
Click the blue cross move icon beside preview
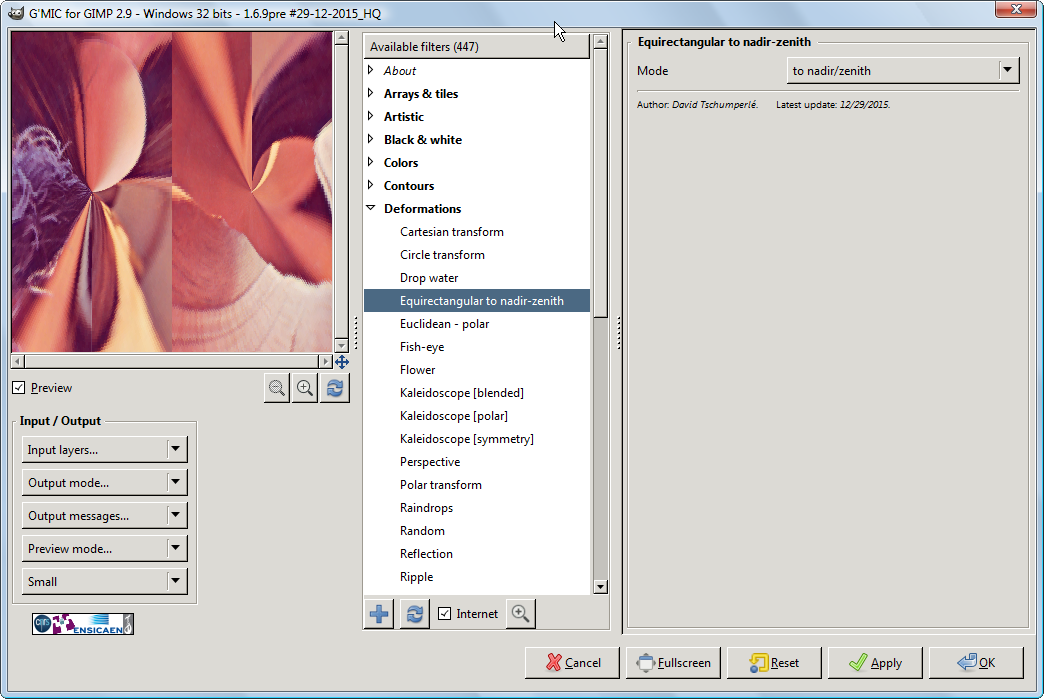point(342,362)
